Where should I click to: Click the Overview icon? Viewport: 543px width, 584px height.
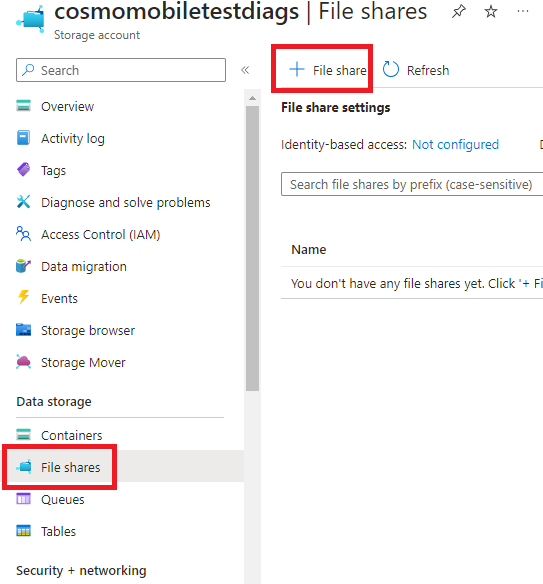23,106
